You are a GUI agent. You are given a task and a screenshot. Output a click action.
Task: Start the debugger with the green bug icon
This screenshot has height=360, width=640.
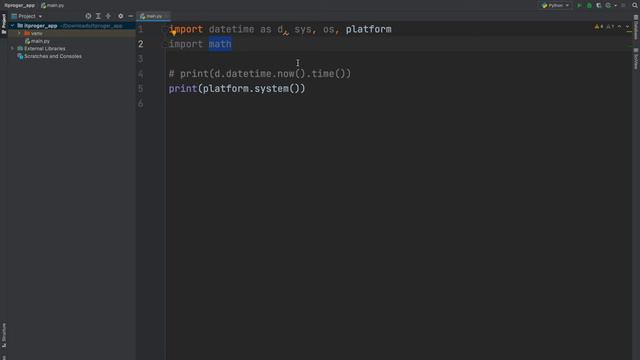click(589, 5)
